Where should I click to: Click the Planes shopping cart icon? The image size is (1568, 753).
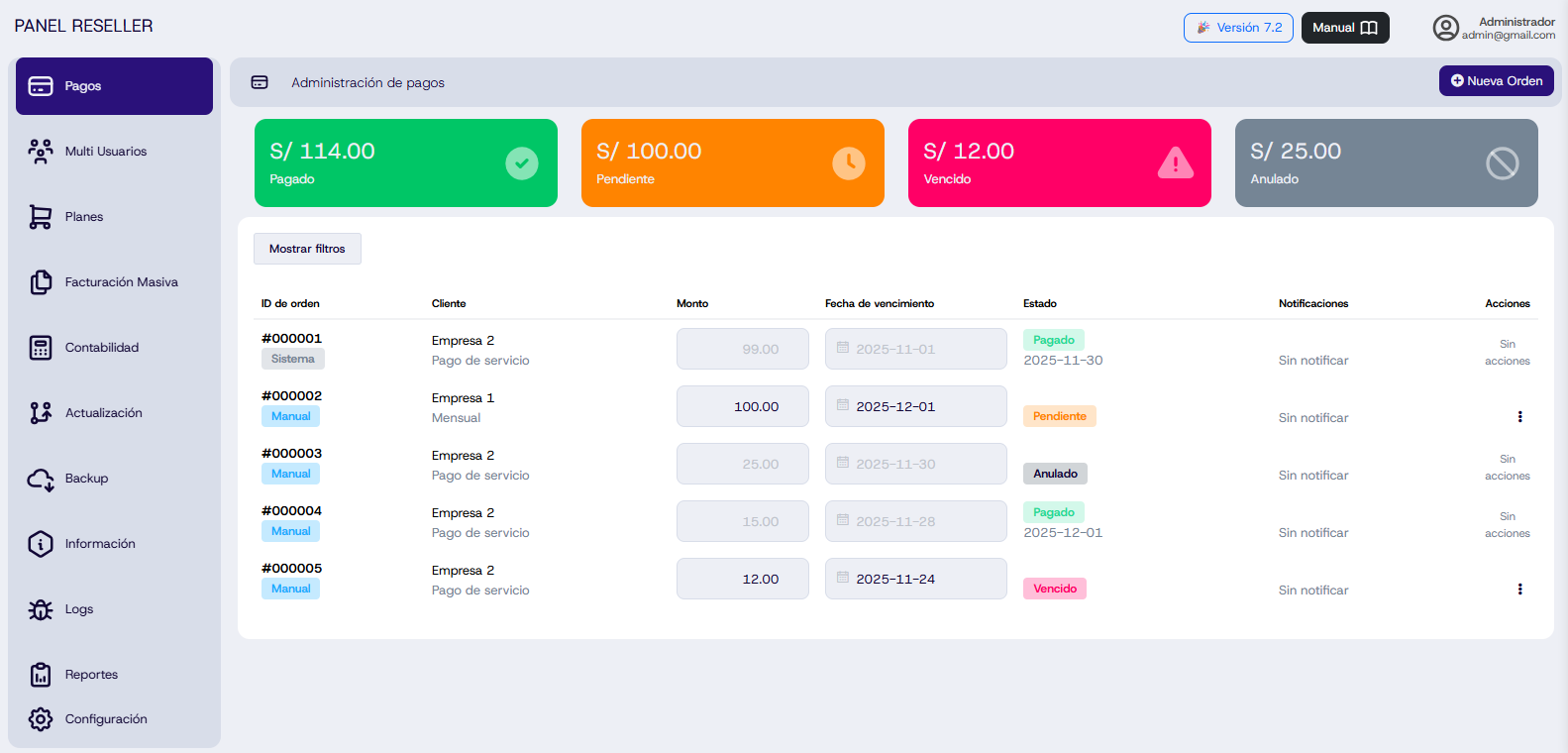click(41, 217)
